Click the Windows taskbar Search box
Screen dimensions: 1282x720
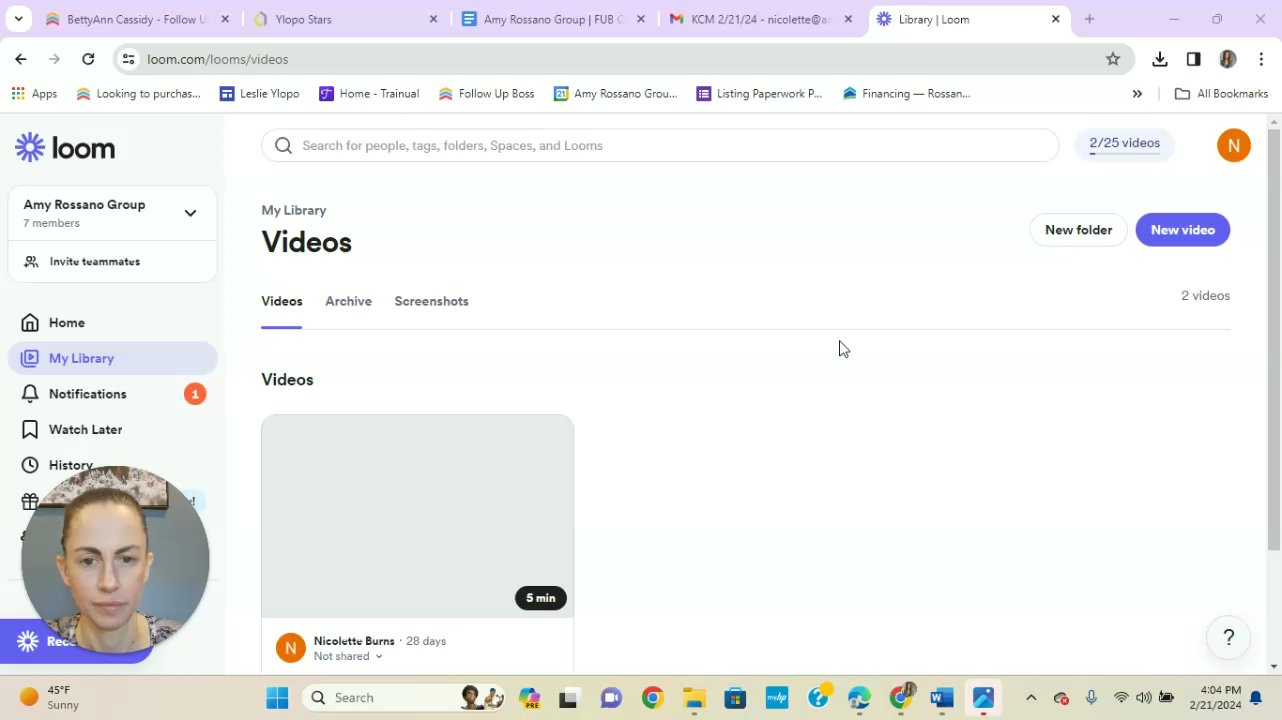point(405,697)
